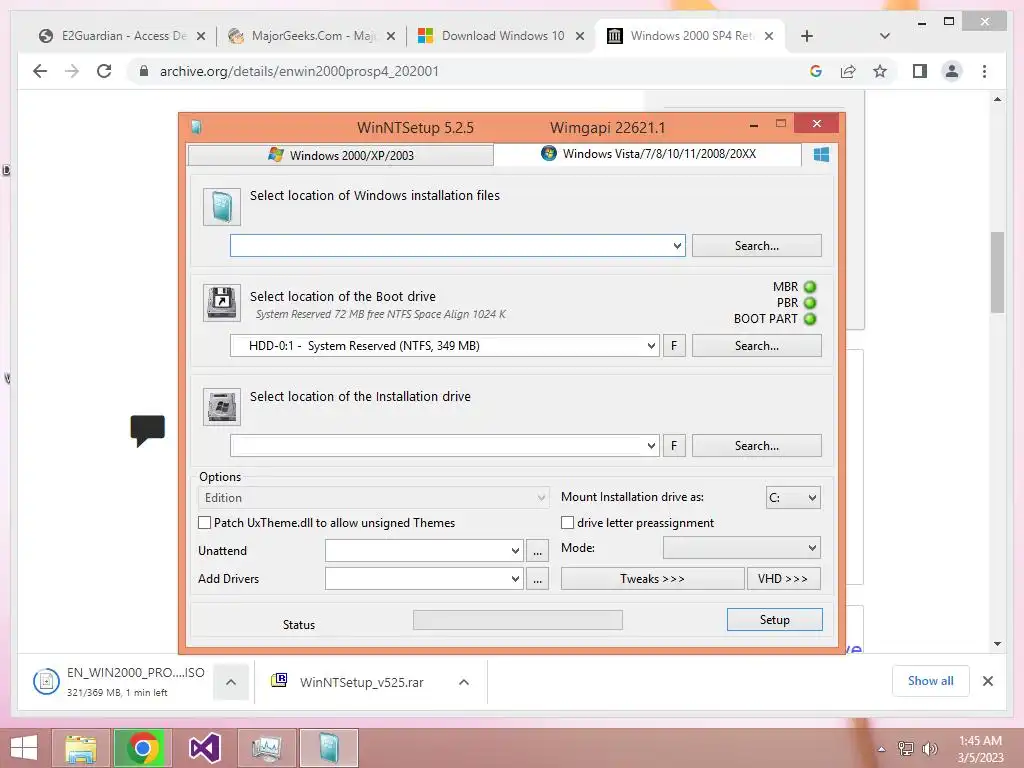Click the volume speaker tray icon

click(x=929, y=748)
